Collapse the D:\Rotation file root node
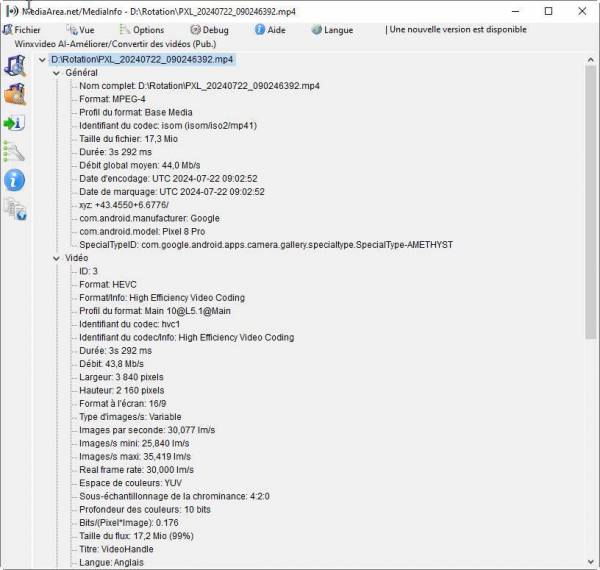Image resolution: width=600 pixels, height=570 pixels. point(41,60)
